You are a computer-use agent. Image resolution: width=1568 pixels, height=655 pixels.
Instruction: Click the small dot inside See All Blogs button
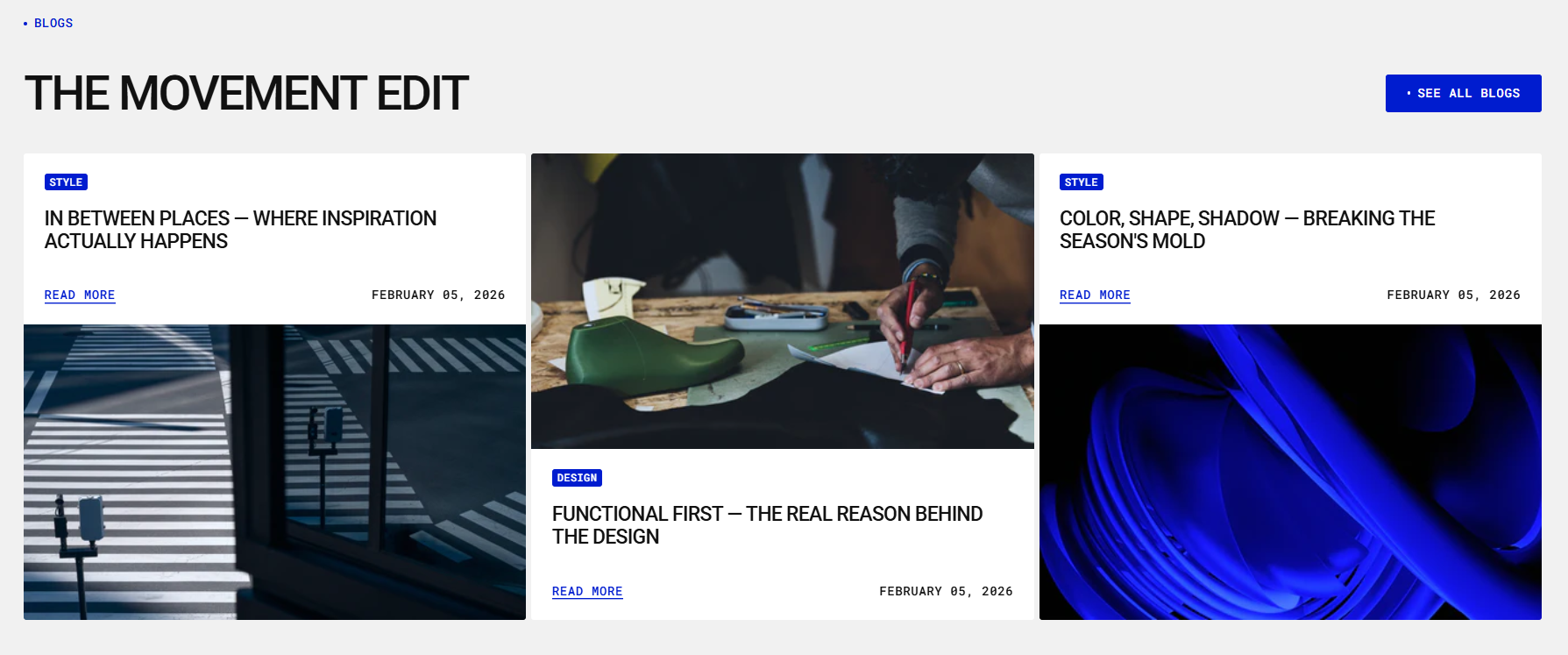click(1408, 93)
